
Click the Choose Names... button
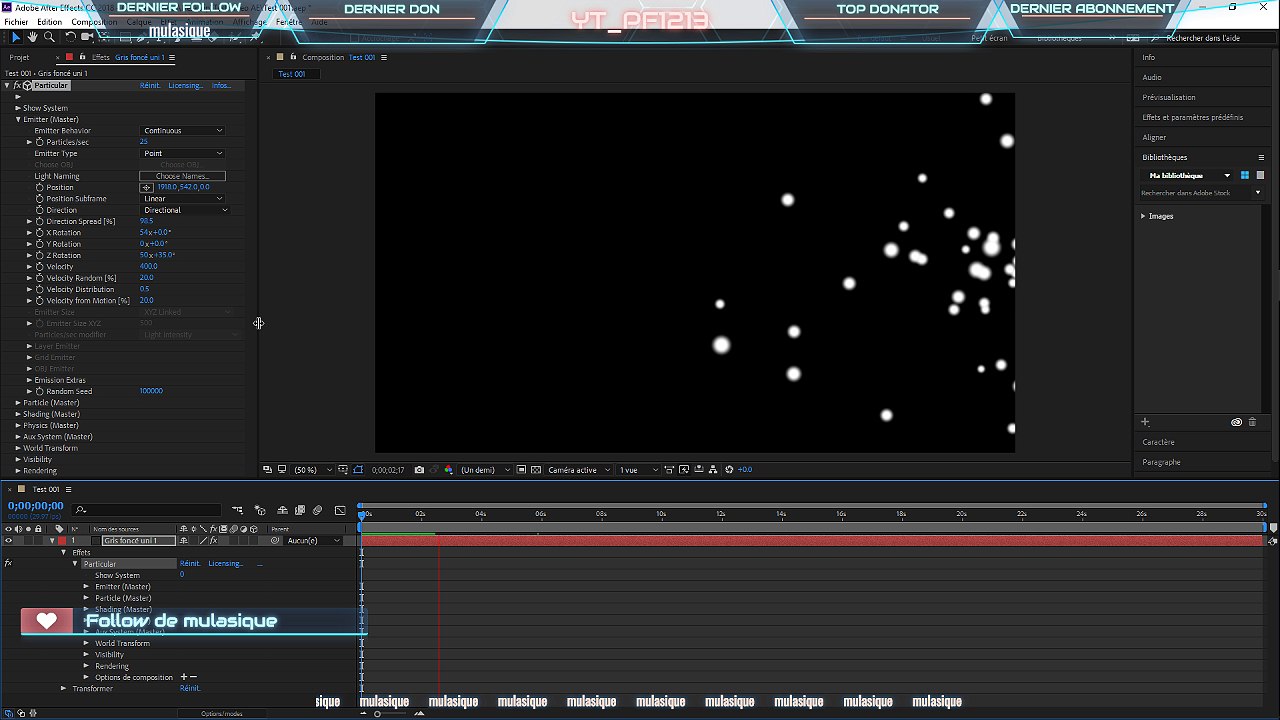pyautogui.click(x=182, y=176)
